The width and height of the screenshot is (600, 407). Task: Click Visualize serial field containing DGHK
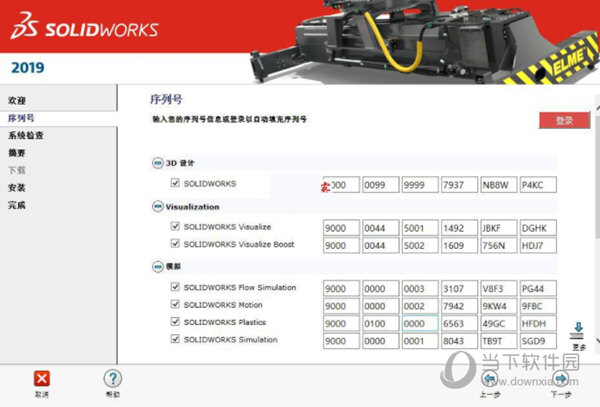[538, 228]
